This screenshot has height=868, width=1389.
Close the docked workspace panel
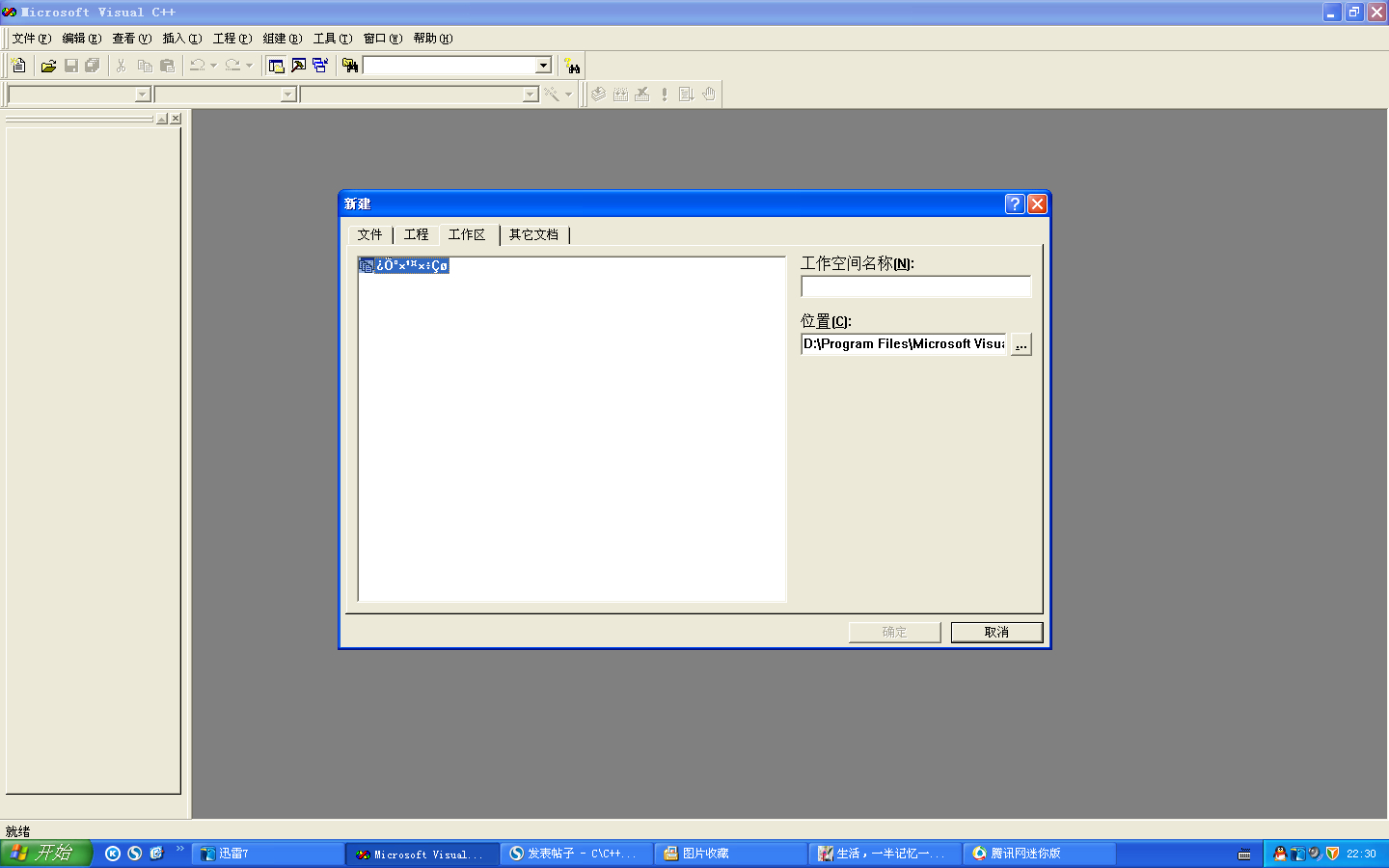pos(176,119)
